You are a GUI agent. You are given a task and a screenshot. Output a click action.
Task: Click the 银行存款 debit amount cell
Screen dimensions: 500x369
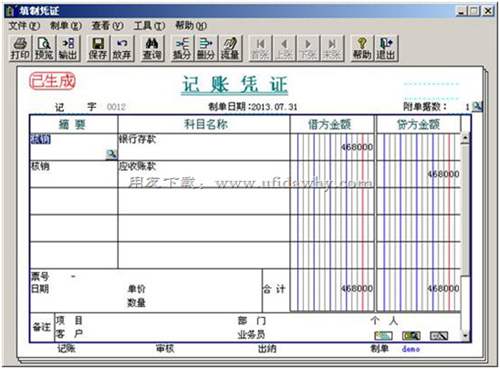(332, 147)
